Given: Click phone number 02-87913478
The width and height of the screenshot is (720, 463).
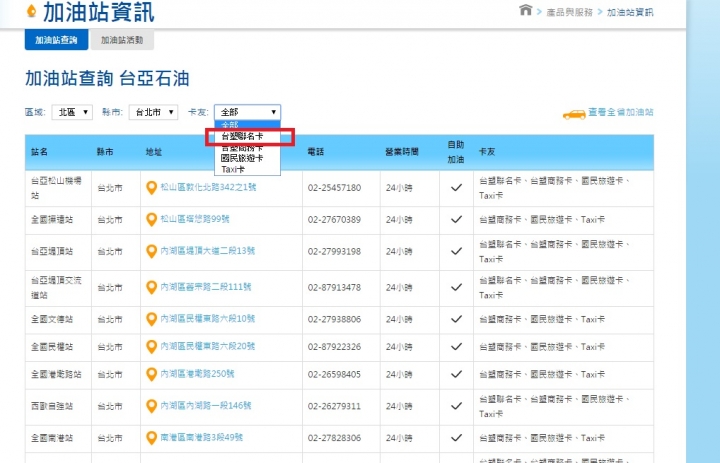Looking at the screenshot, I should click(x=334, y=288).
